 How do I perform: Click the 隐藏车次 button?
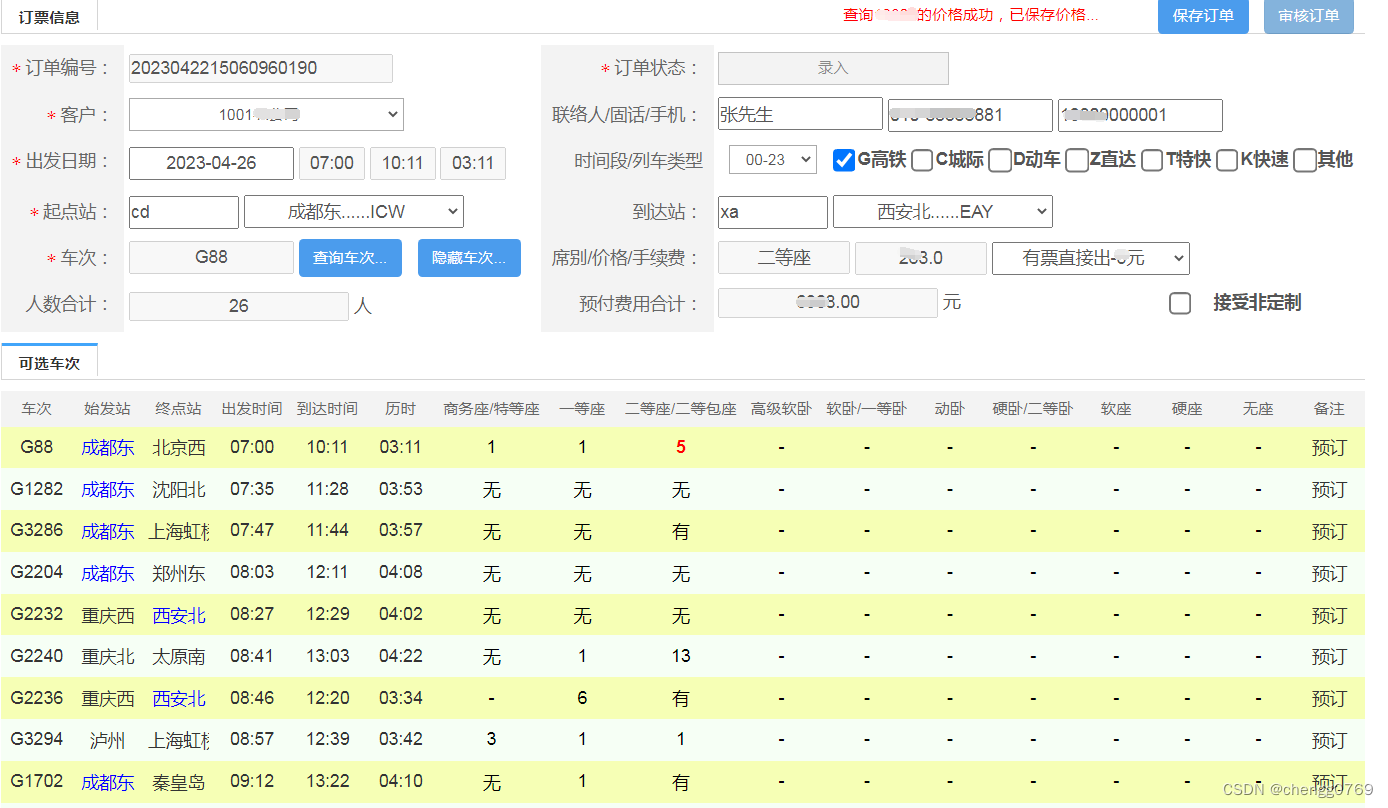[469, 258]
